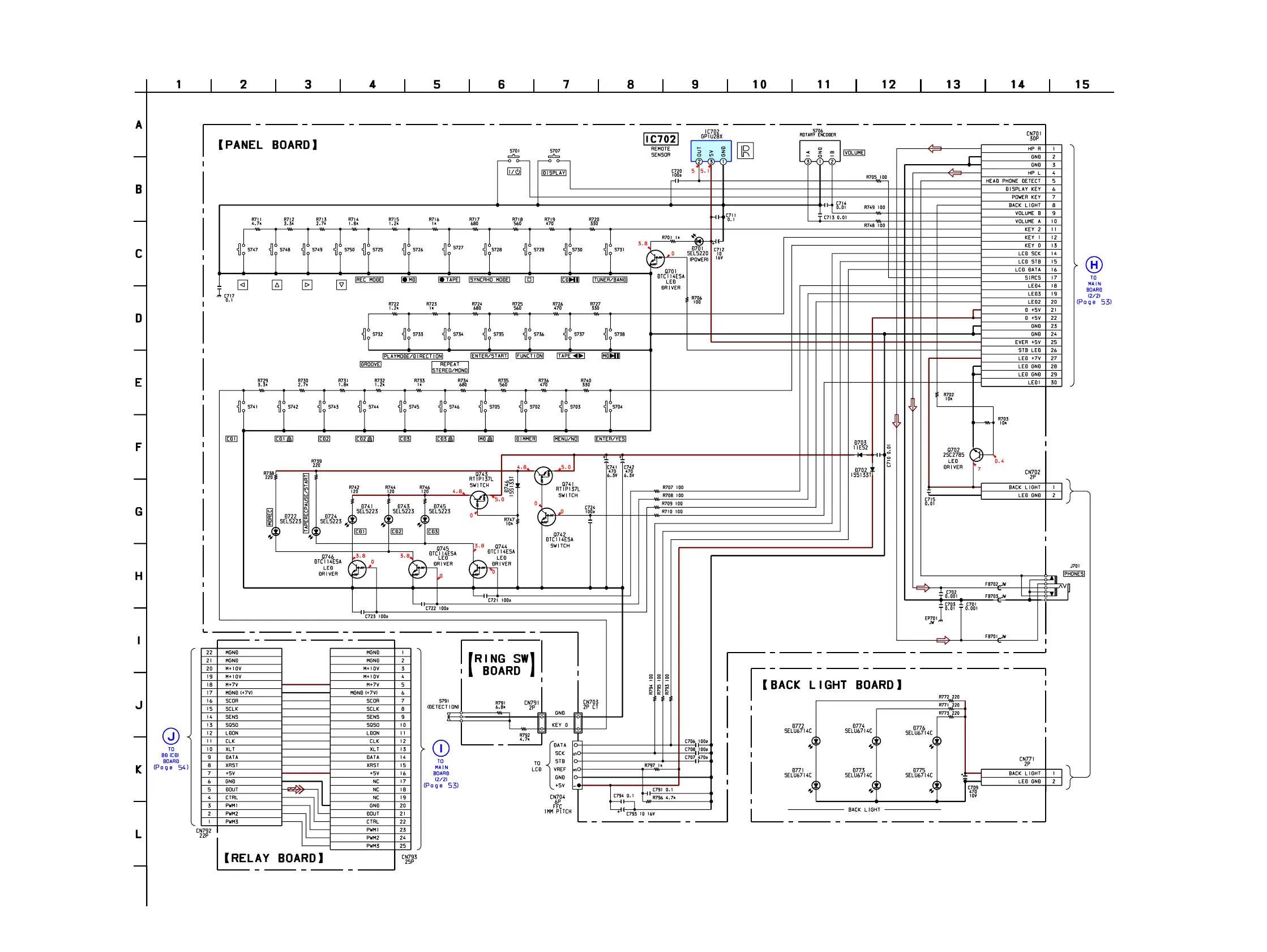Click HEAD PHONE DETECT pin on CN701
The image size is (1267, 952).
pyautogui.click(x=1013, y=181)
